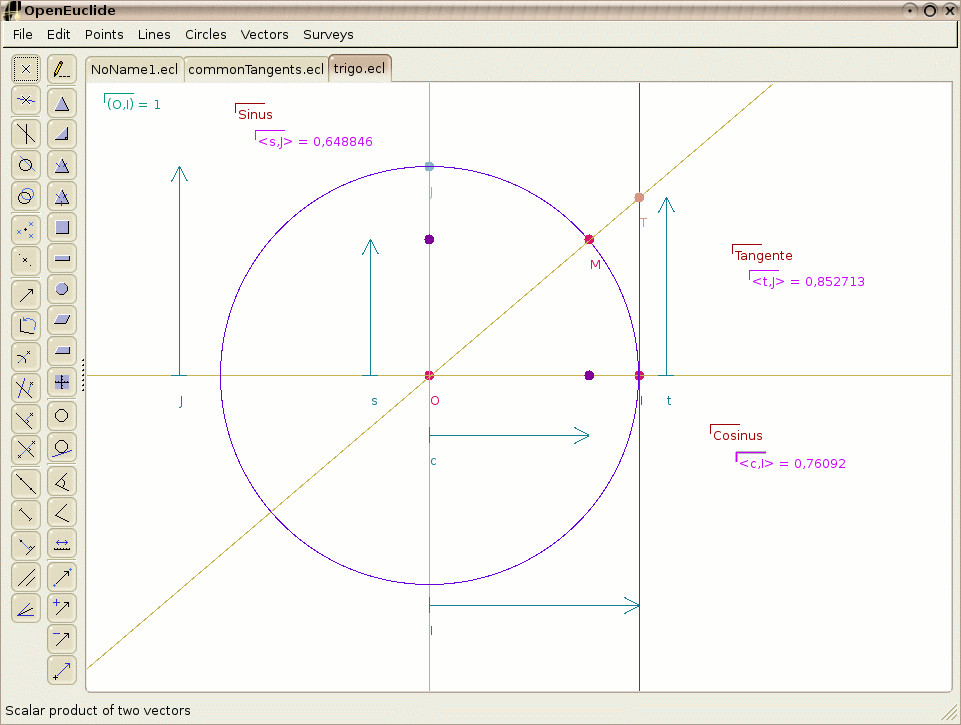
Task: Select the grid cross square tool
Action: (x=62, y=382)
